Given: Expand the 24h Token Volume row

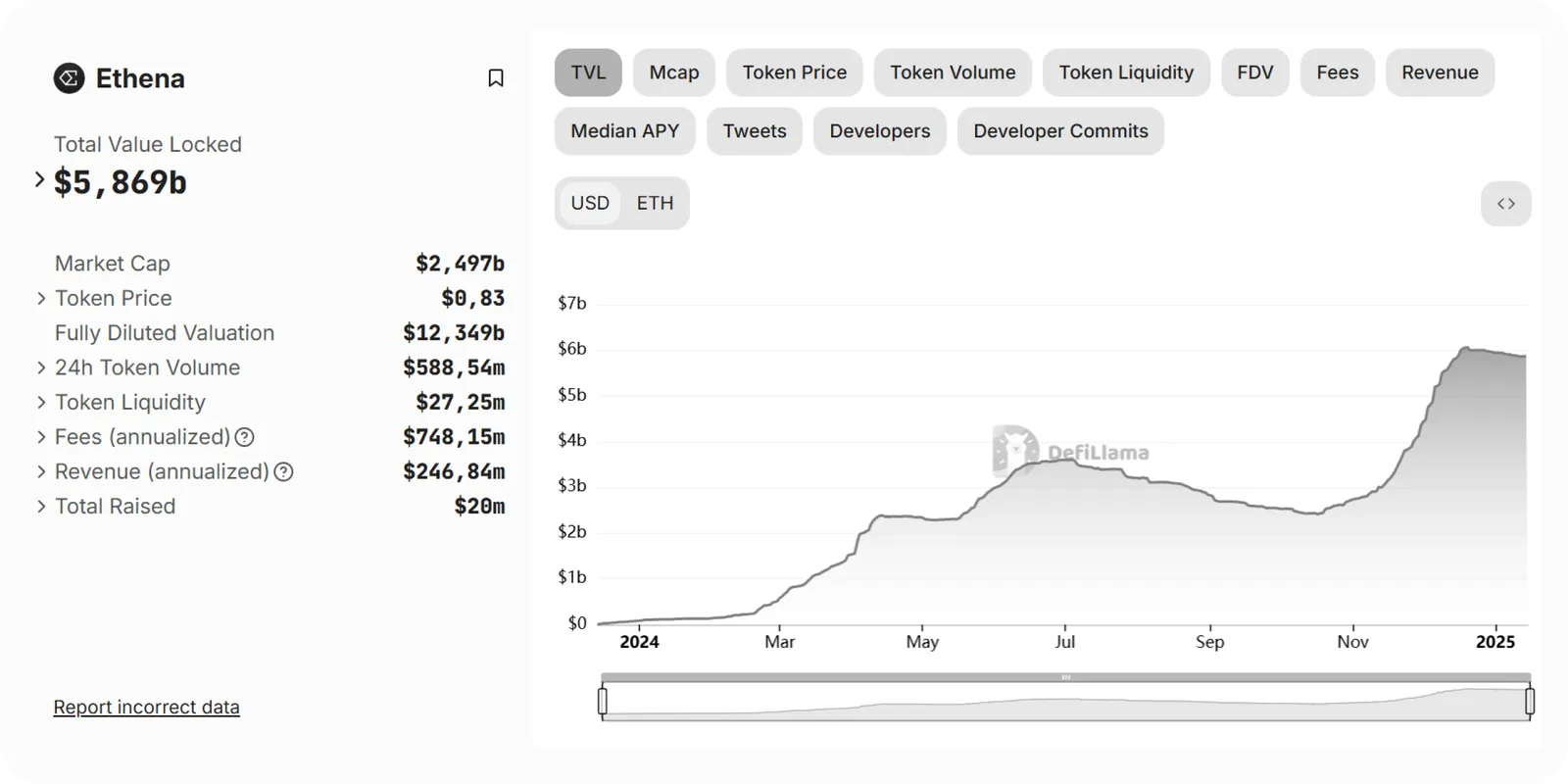Looking at the screenshot, I should click(41, 367).
